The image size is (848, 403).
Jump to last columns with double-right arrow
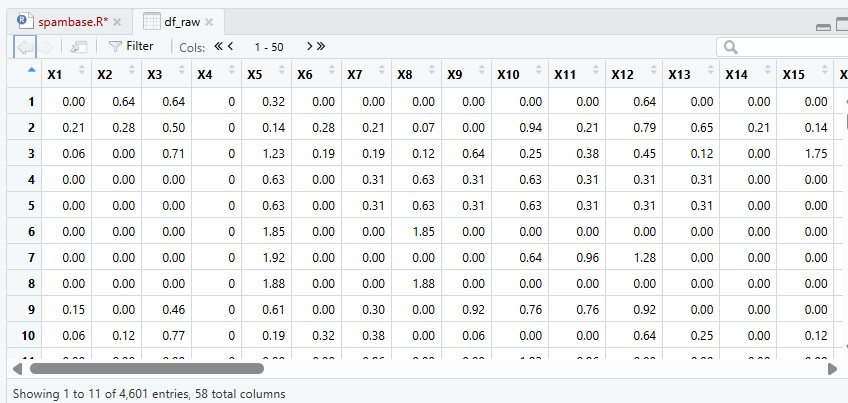coord(321,47)
